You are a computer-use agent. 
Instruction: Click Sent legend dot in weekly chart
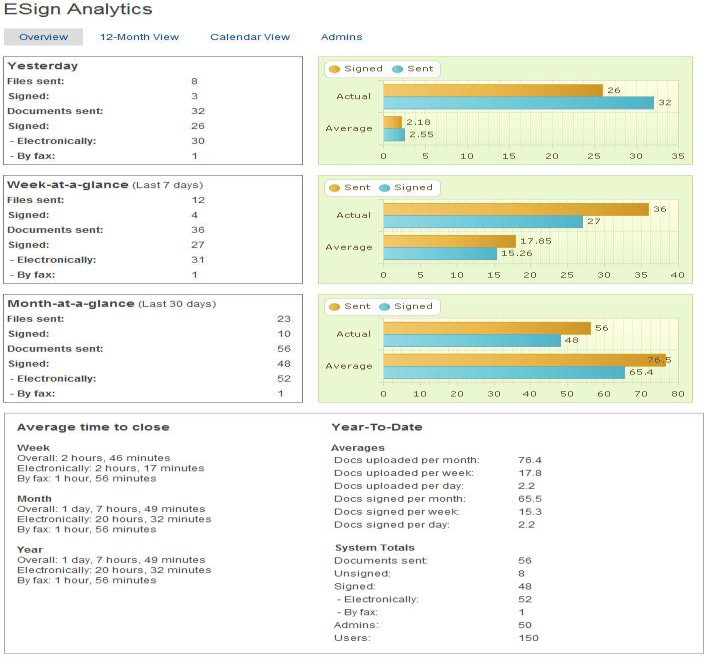(334, 188)
